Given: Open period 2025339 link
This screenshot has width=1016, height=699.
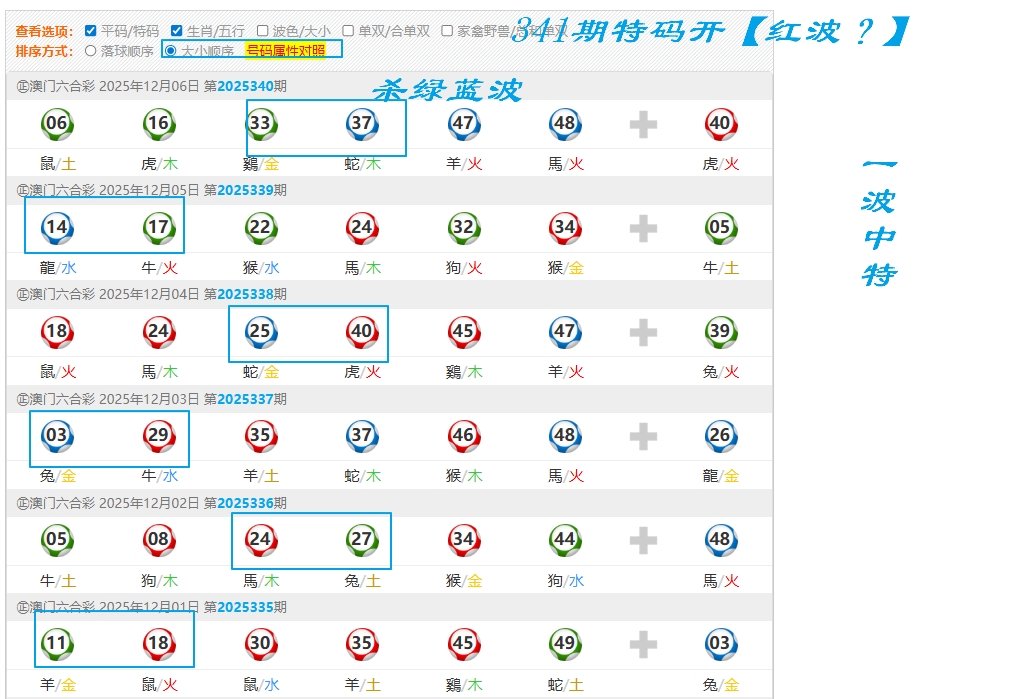Looking at the screenshot, I should coord(245,190).
